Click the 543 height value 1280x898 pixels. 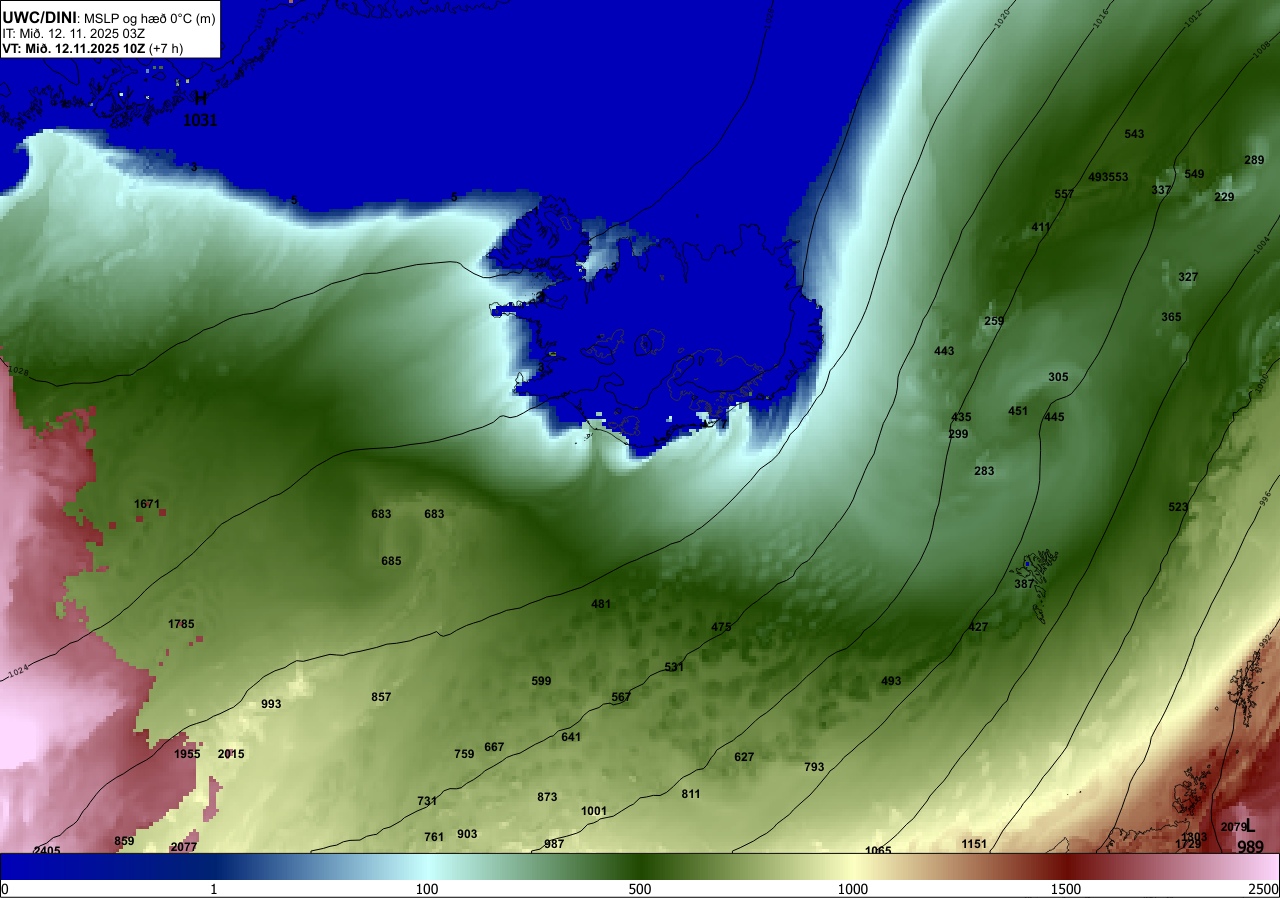[x=1134, y=134]
